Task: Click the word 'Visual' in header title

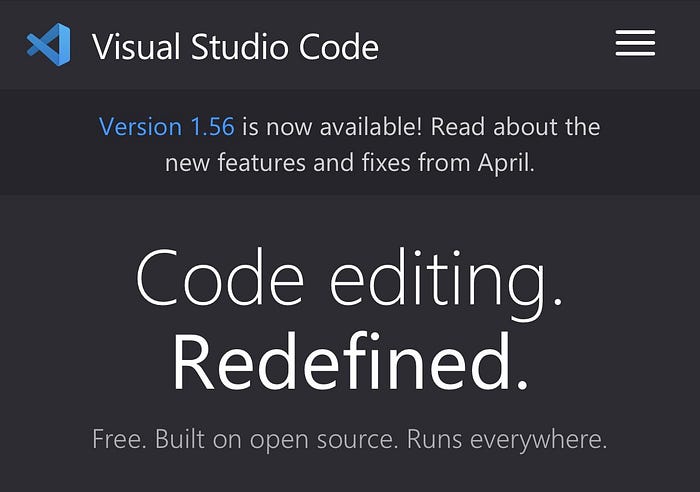Action: pos(136,46)
